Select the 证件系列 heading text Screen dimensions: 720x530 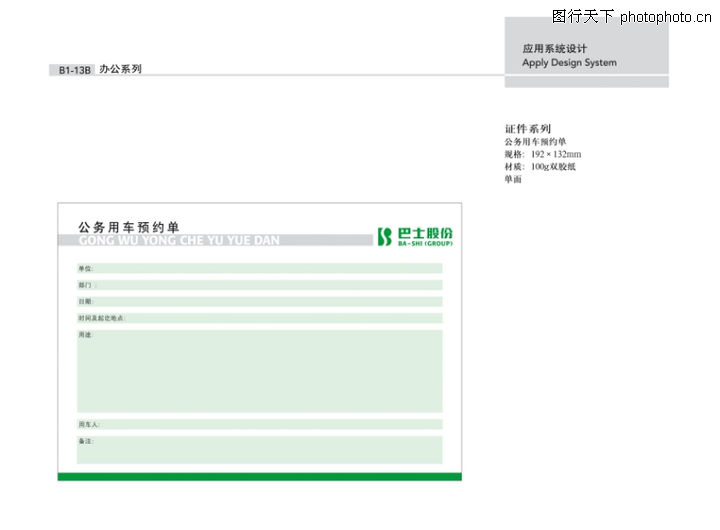pos(528,129)
